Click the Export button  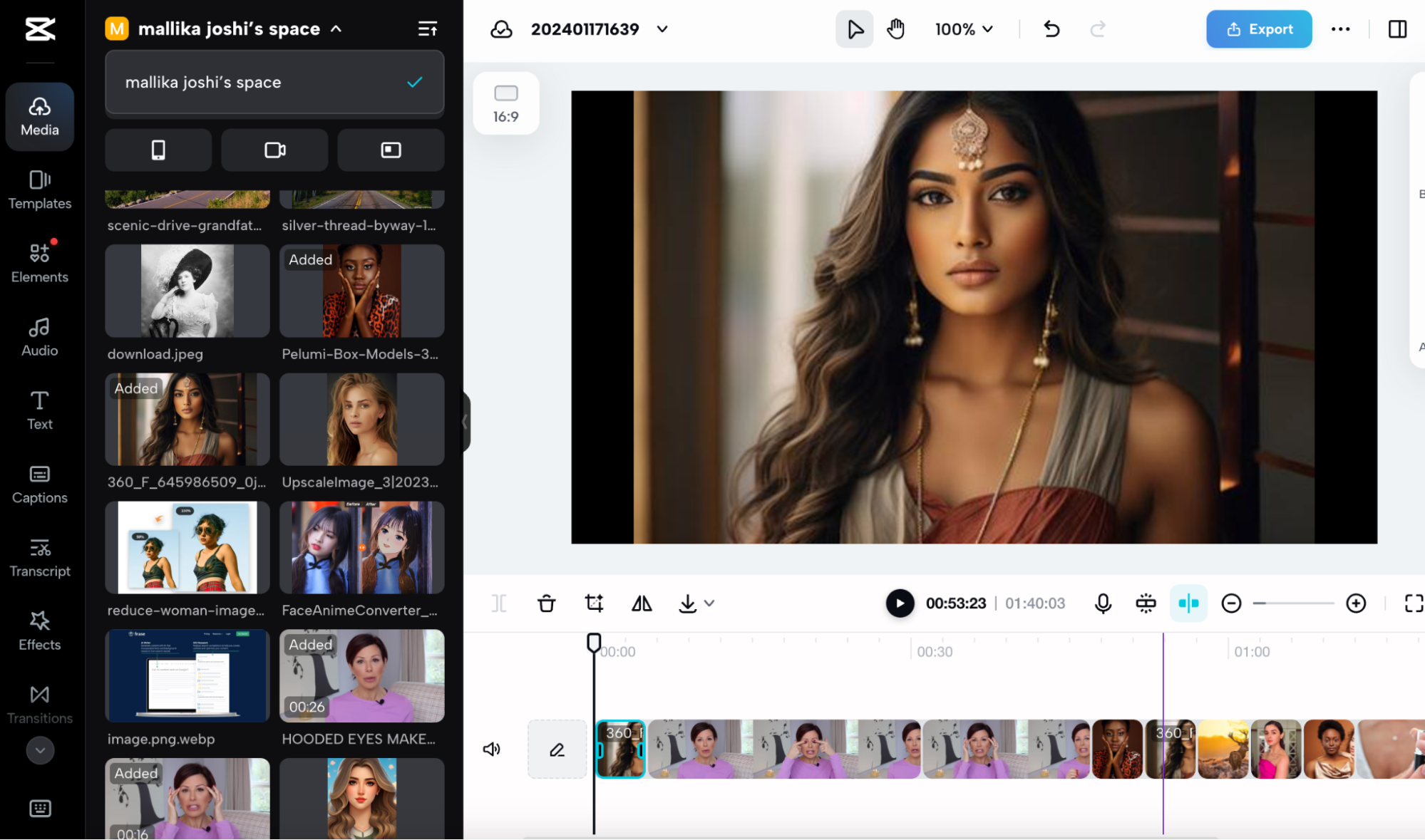1259,29
